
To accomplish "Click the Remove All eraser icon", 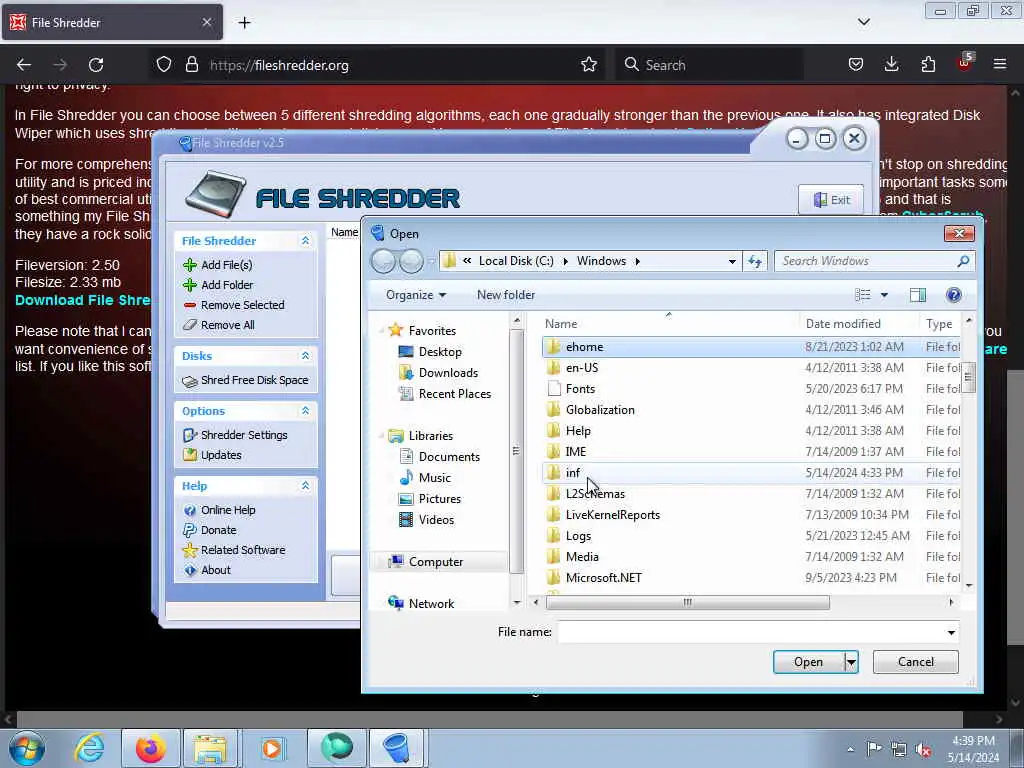I will [190, 325].
